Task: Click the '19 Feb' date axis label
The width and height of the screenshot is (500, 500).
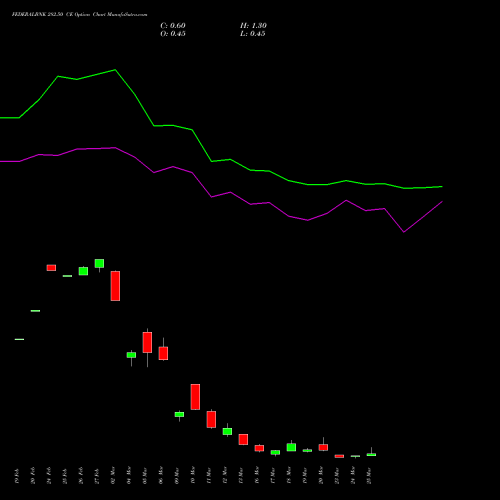Action: 17,476
